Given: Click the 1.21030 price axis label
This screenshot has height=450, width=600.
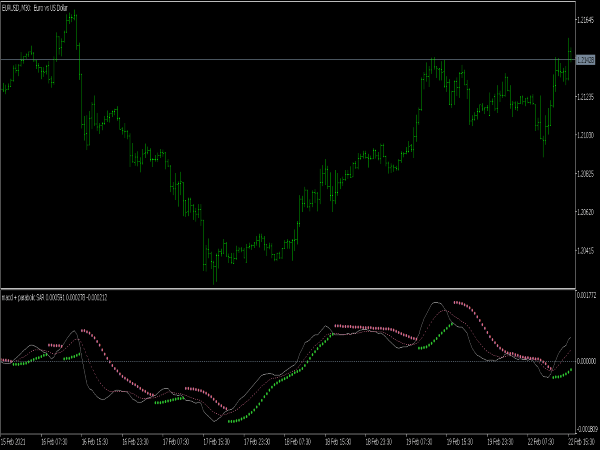Looking at the screenshot, I should click(586, 135).
